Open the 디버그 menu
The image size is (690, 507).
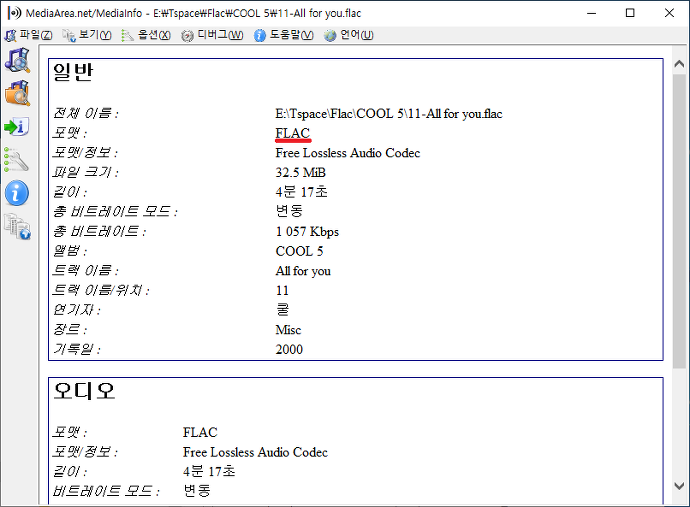pyautogui.click(x=212, y=35)
